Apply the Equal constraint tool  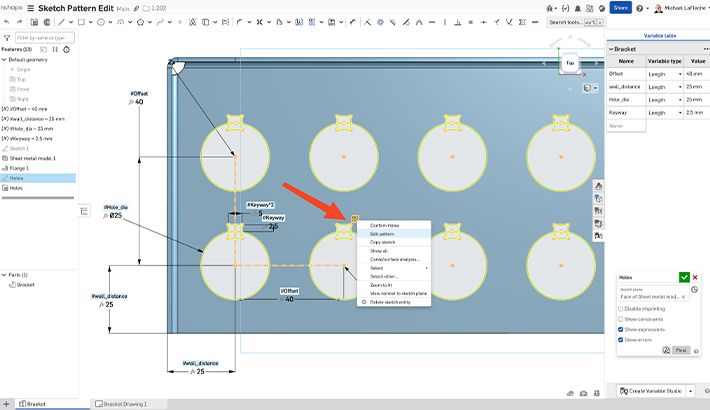pyautogui.click(x=471, y=22)
